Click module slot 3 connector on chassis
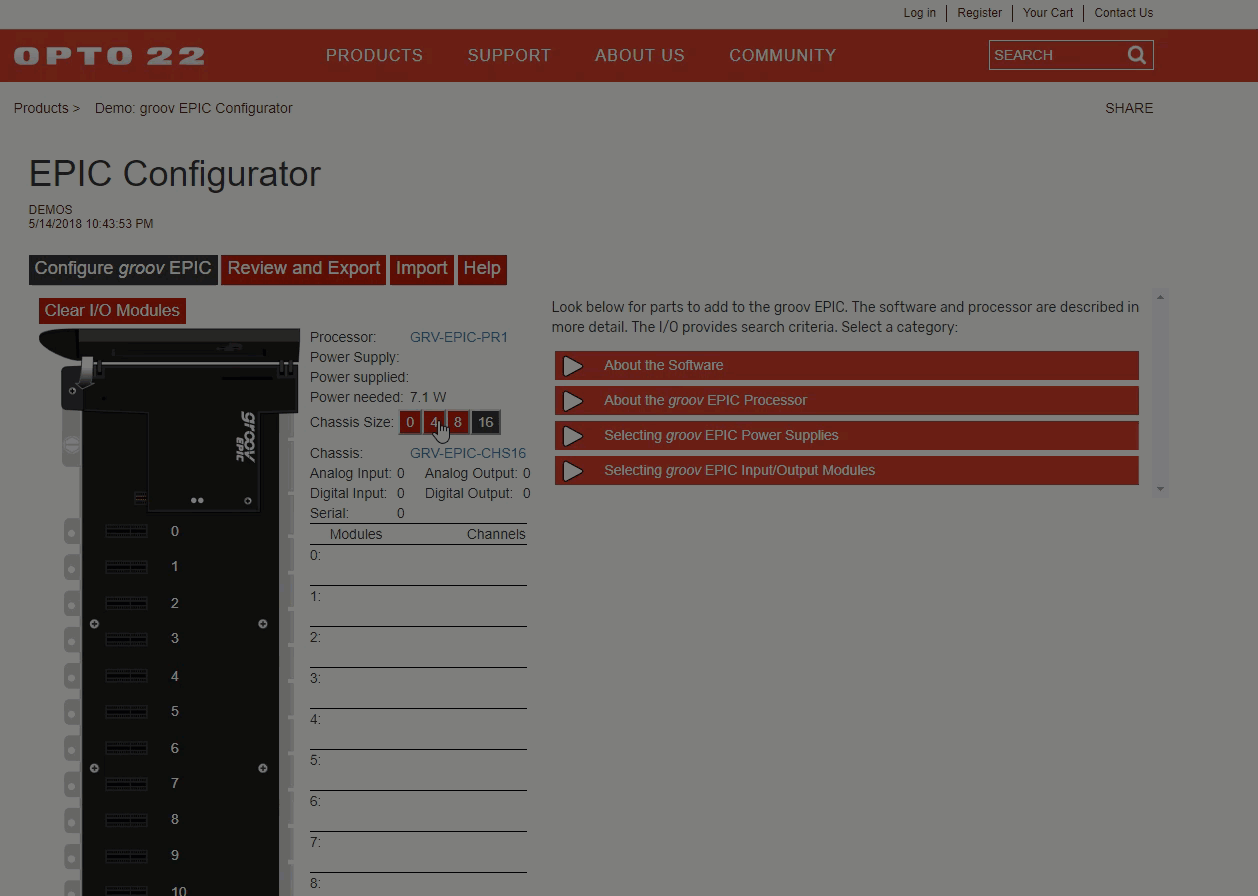This screenshot has width=1258, height=896. (x=127, y=639)
